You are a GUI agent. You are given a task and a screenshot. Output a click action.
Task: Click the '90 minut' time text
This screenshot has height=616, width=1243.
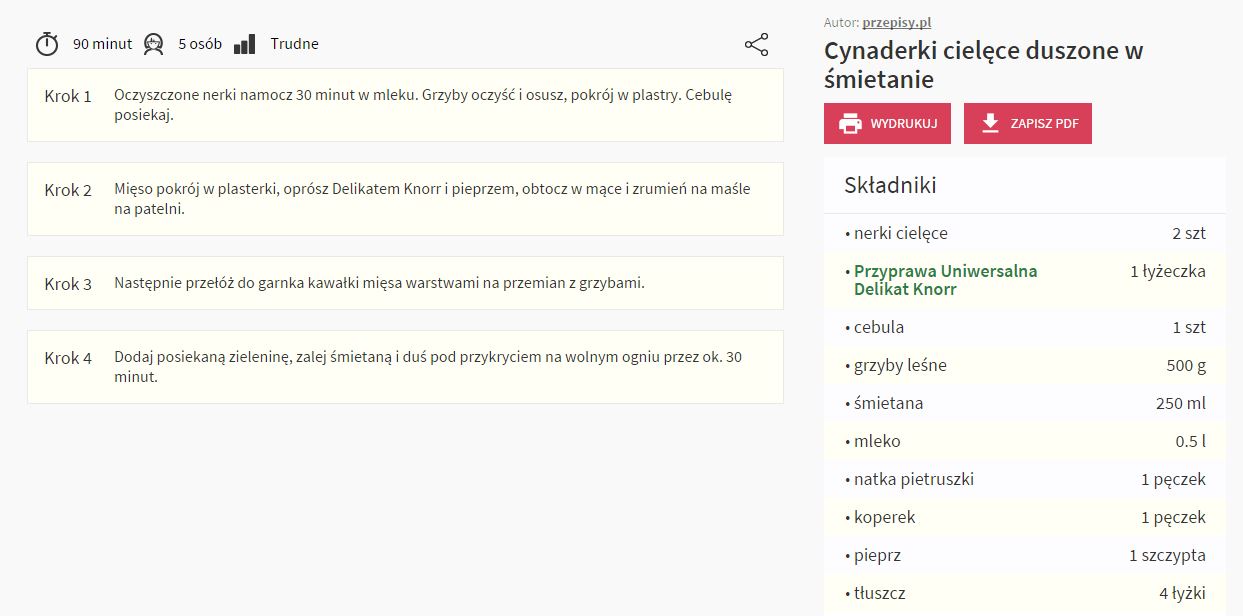[x=102, y=44]
